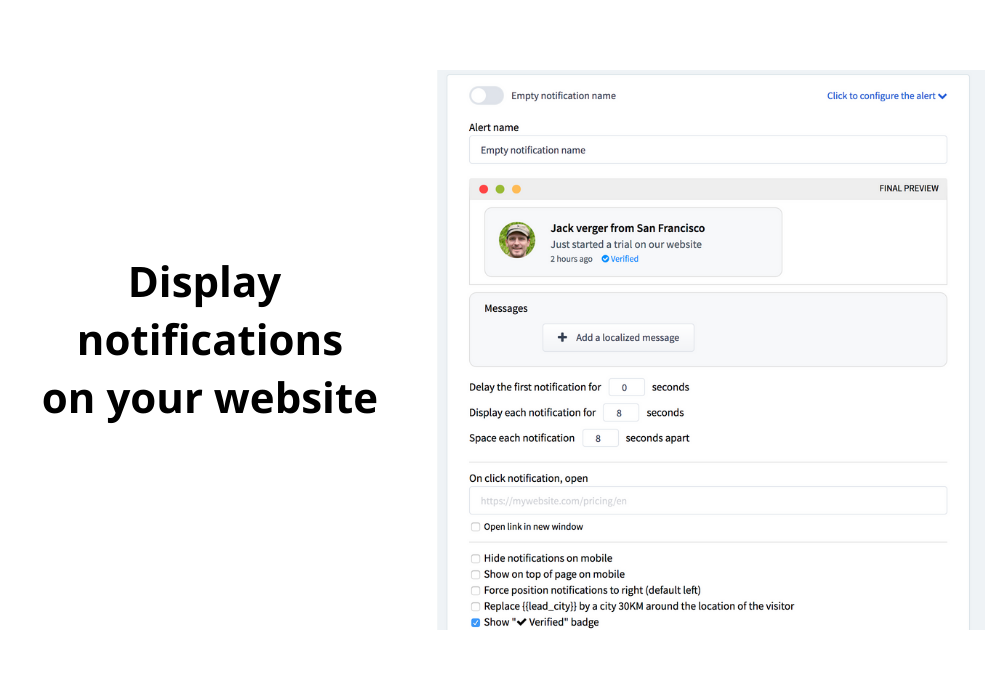Check Show on top of page on mobile
This screenshot has height=700, width=1000.
(476, 575)
